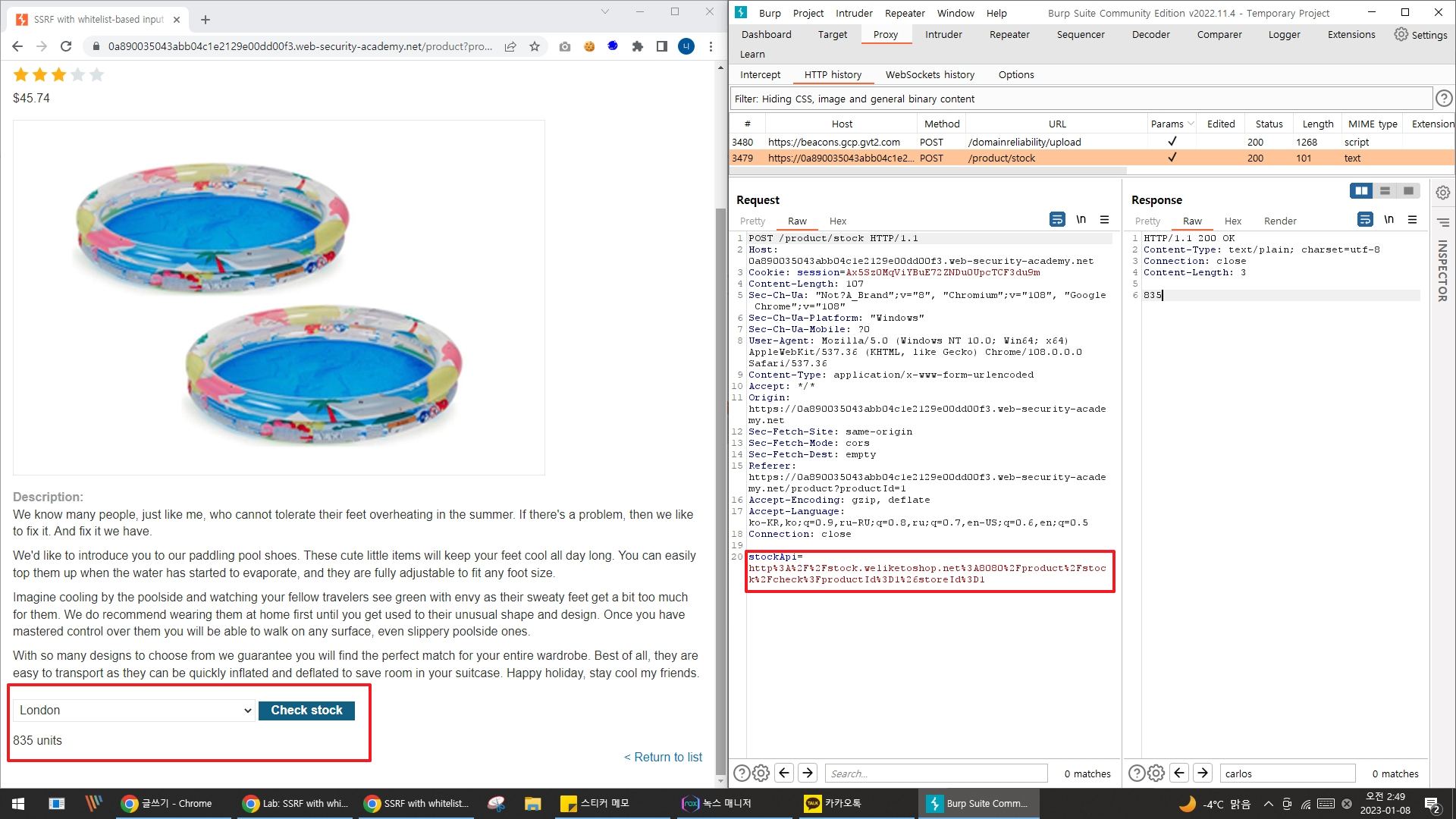Click the Burp Settings gear icon
The height and width of the screenshot is (819, 1456).
1401,34
